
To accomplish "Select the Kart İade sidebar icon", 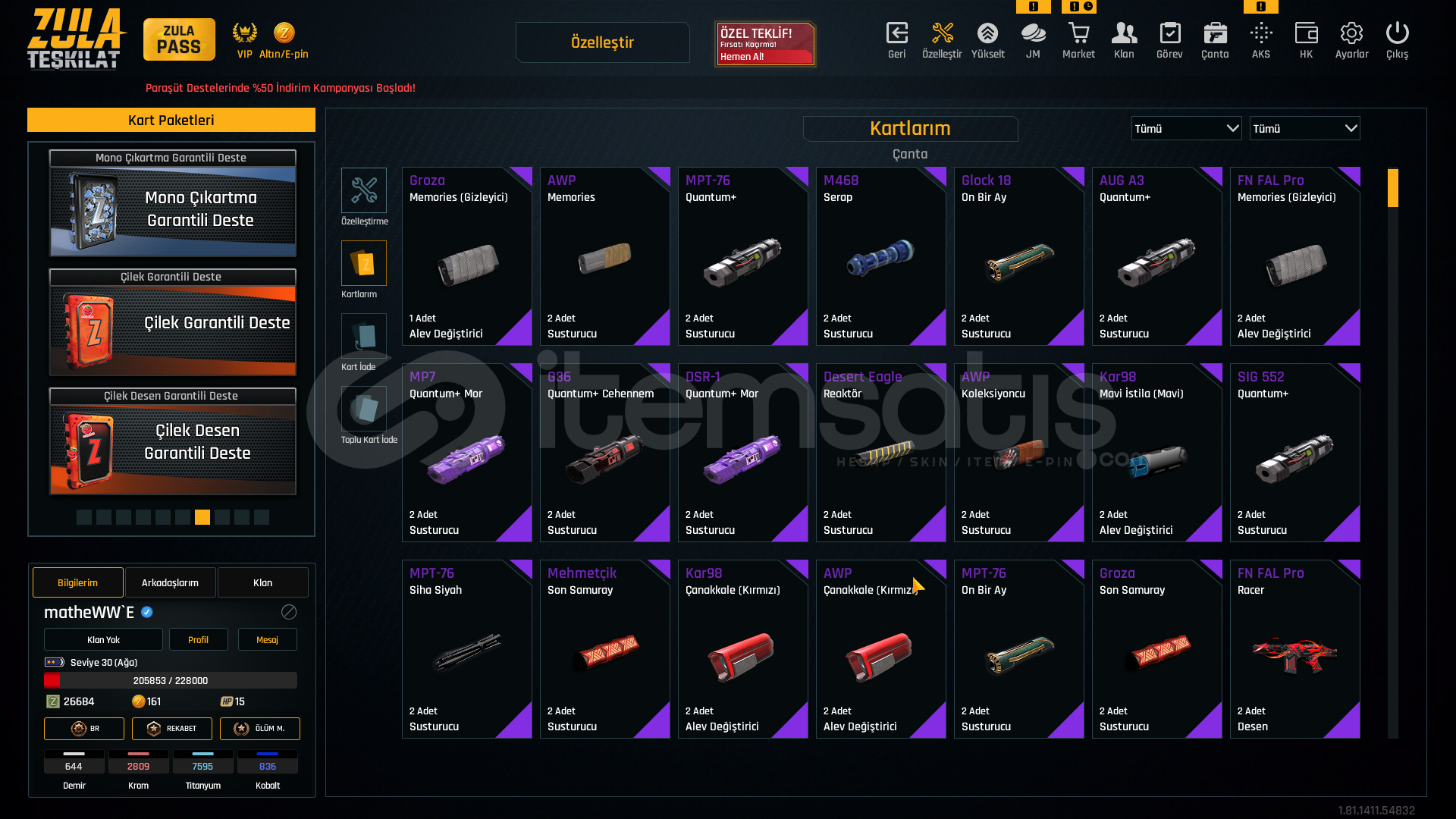I will point(364,335).
